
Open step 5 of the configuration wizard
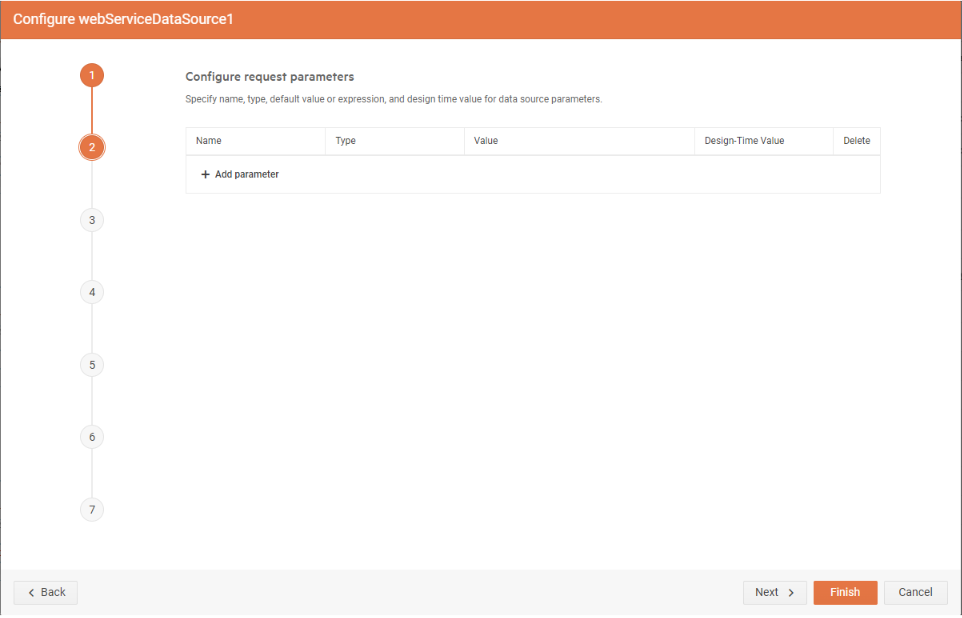[91, 364]
